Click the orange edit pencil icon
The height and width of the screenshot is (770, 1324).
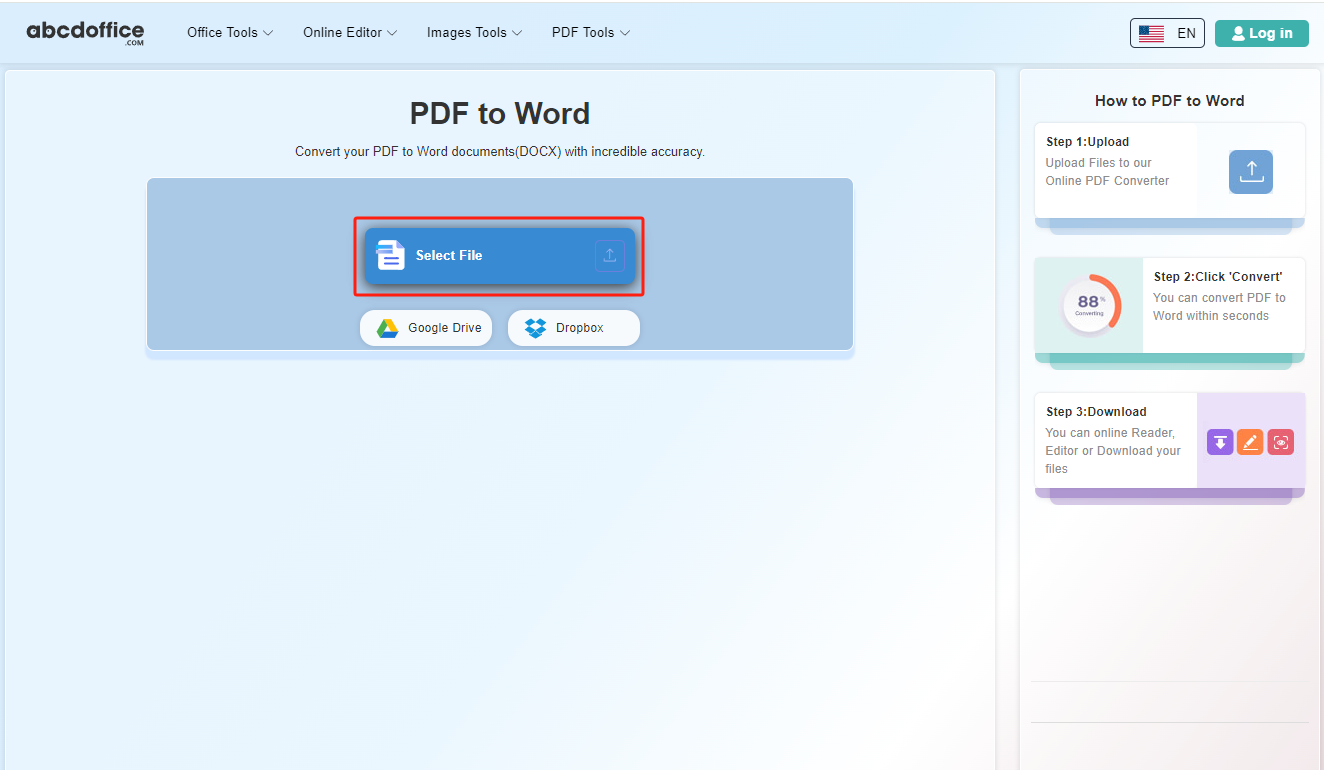pyautogui.click(x=1250, y=442)
